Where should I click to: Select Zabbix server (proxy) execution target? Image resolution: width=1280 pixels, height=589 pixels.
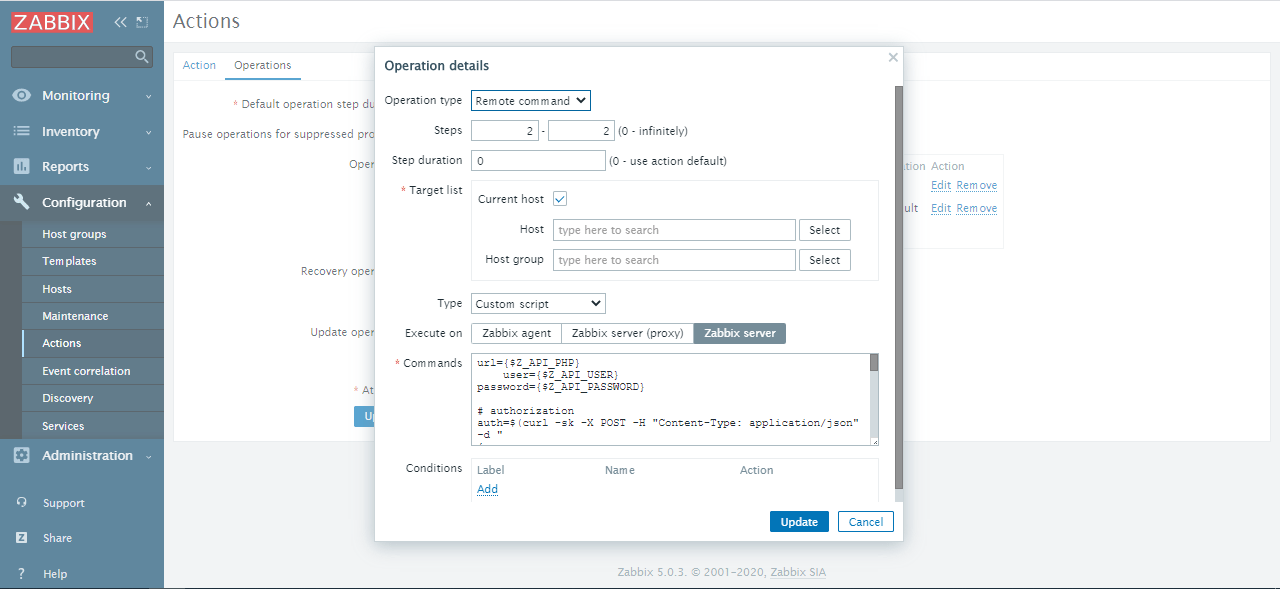point(626,333)
